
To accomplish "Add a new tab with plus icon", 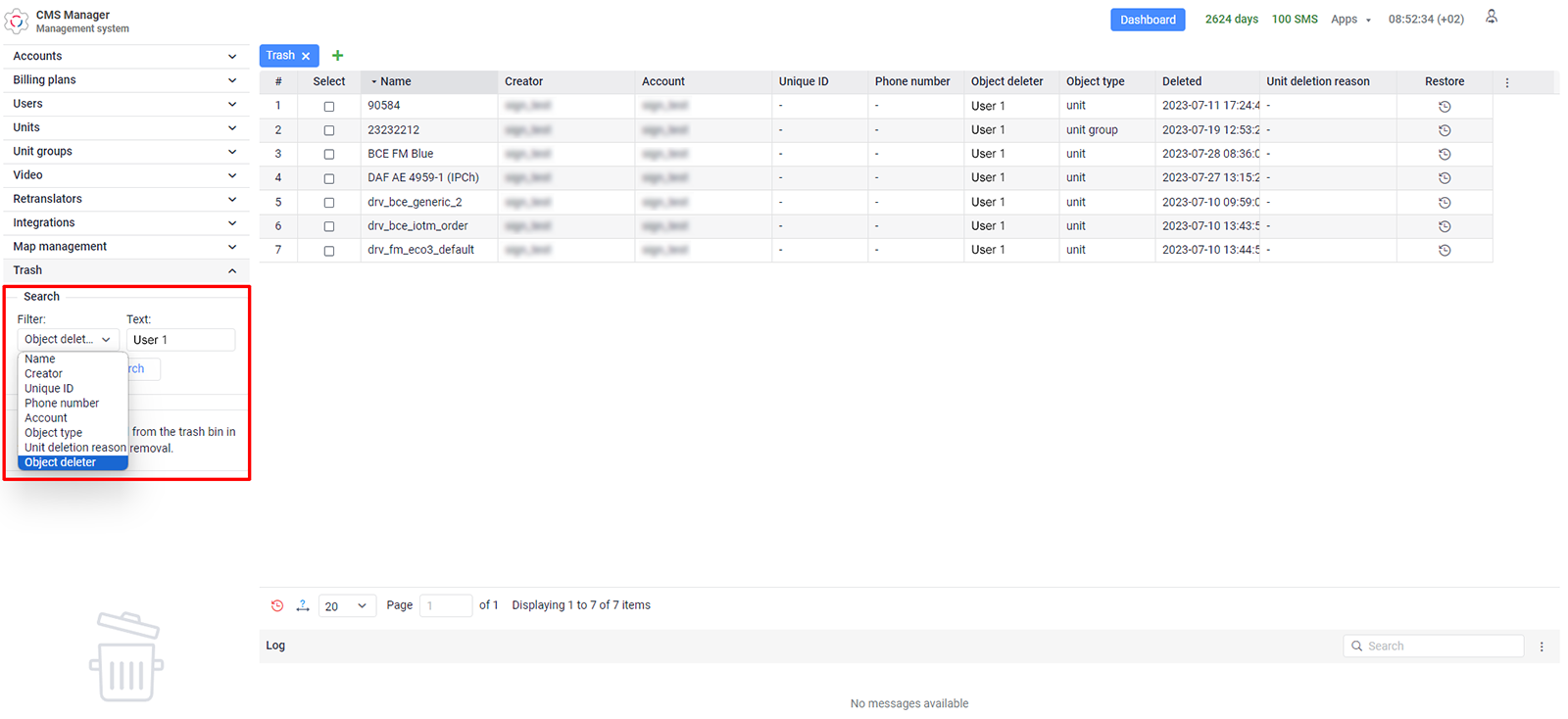I will tap(338, 56).
